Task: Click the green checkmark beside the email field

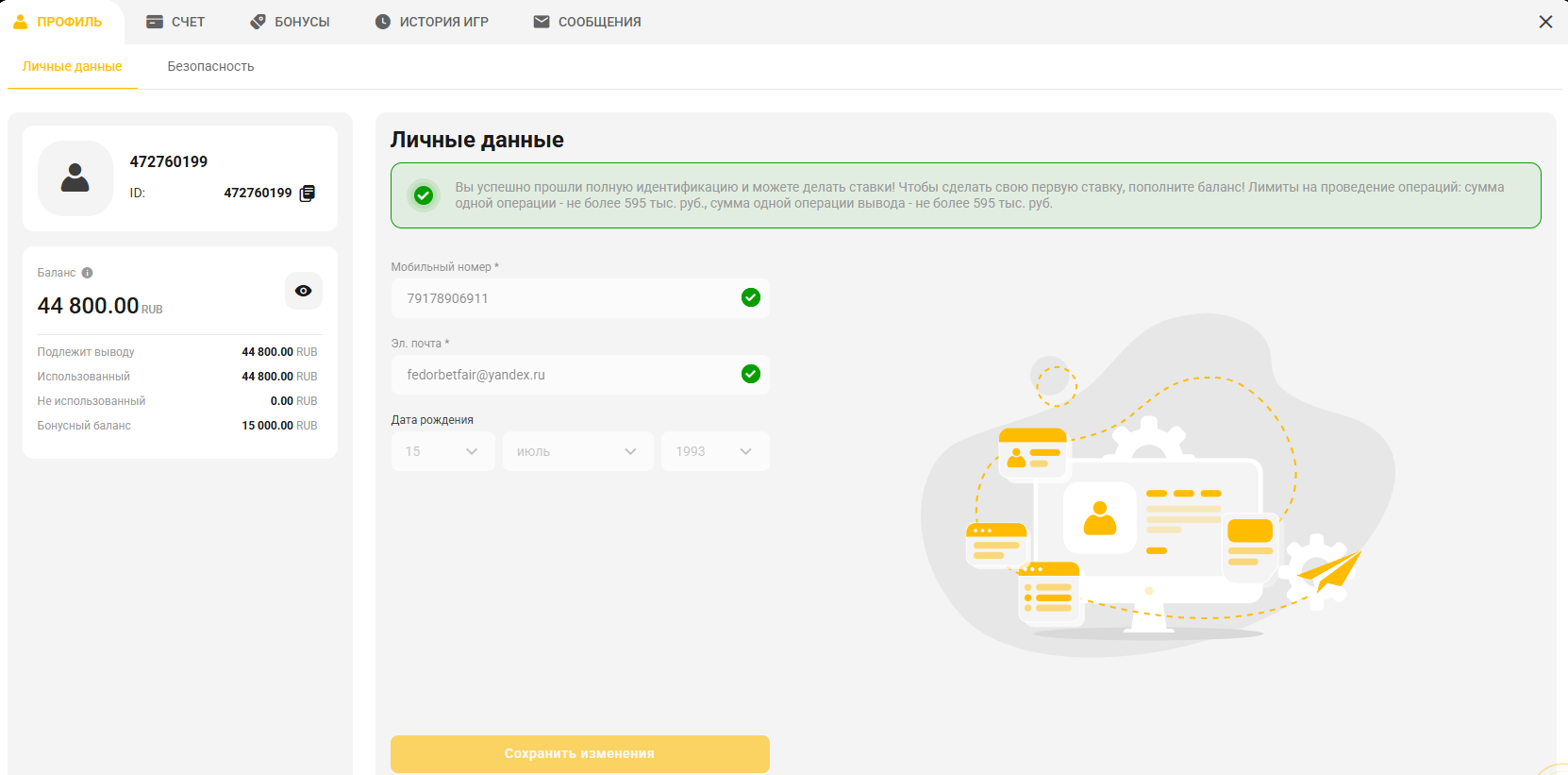Action: 751,375
